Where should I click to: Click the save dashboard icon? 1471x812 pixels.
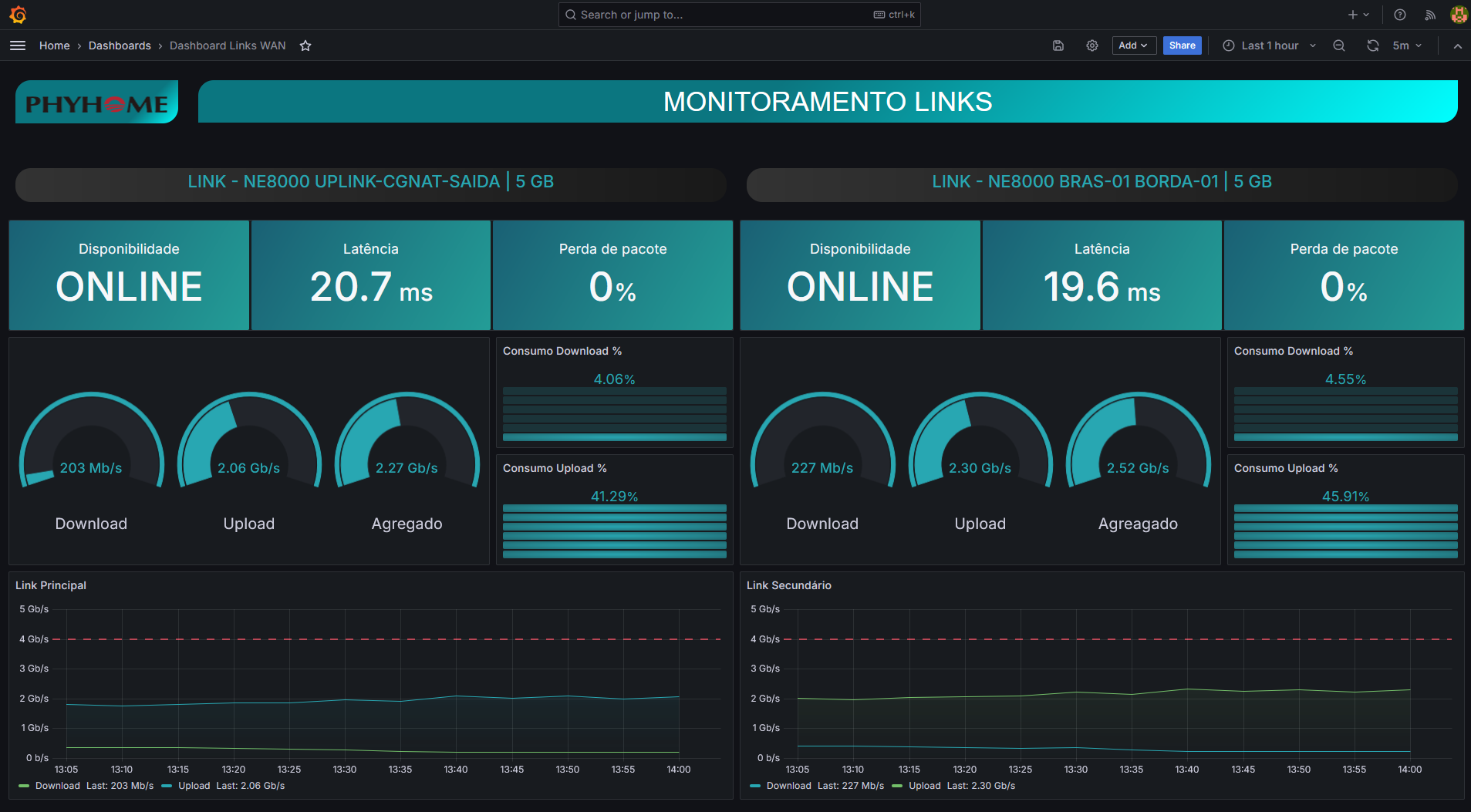pos(1058,45)
